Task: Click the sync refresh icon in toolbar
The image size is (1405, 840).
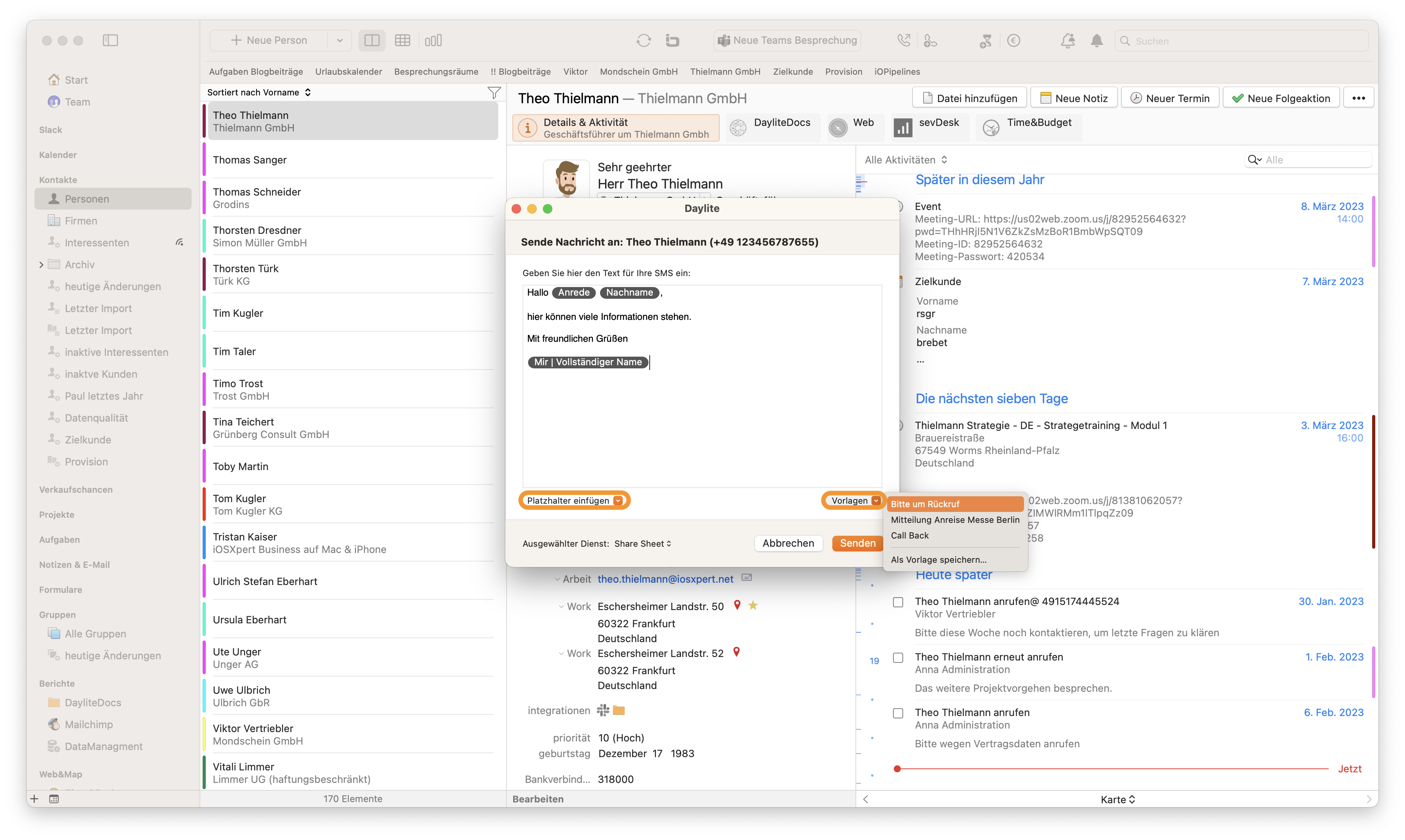Action: 643,40
